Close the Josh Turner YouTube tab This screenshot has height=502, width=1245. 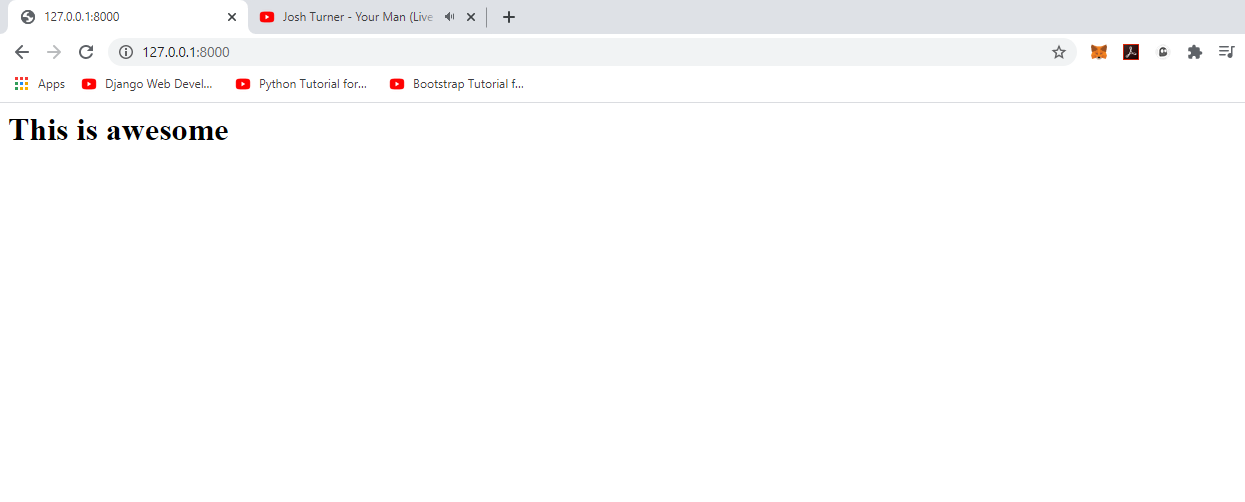point(471,17)
